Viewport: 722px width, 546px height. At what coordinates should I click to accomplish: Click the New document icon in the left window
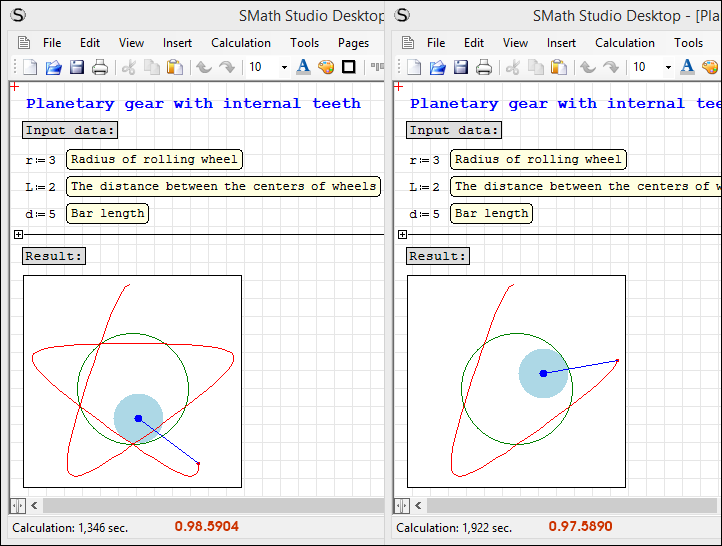click(30, 67)
